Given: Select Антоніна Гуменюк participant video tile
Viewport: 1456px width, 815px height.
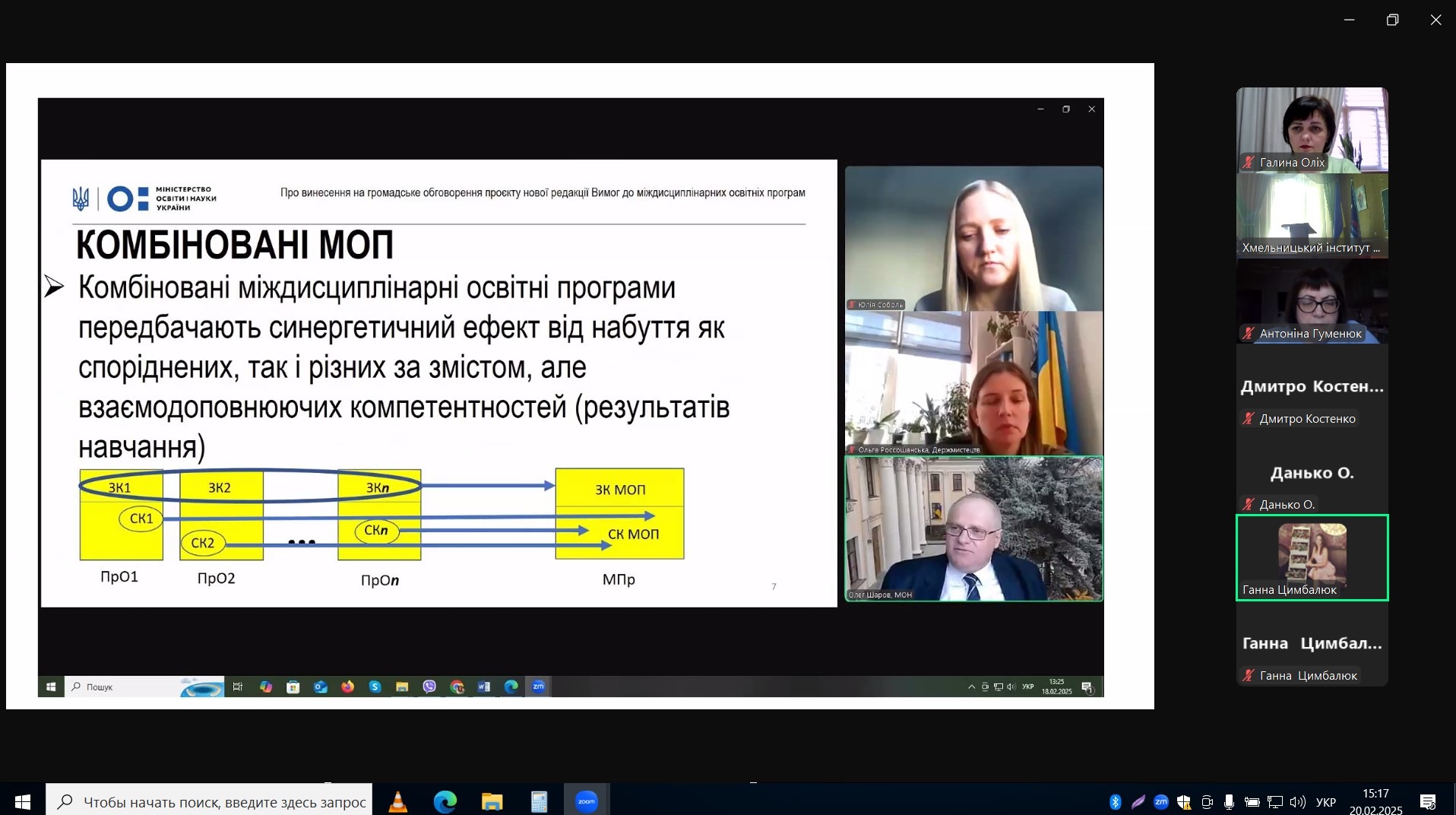Looking at the screenshot, I should coord(1312,302).
